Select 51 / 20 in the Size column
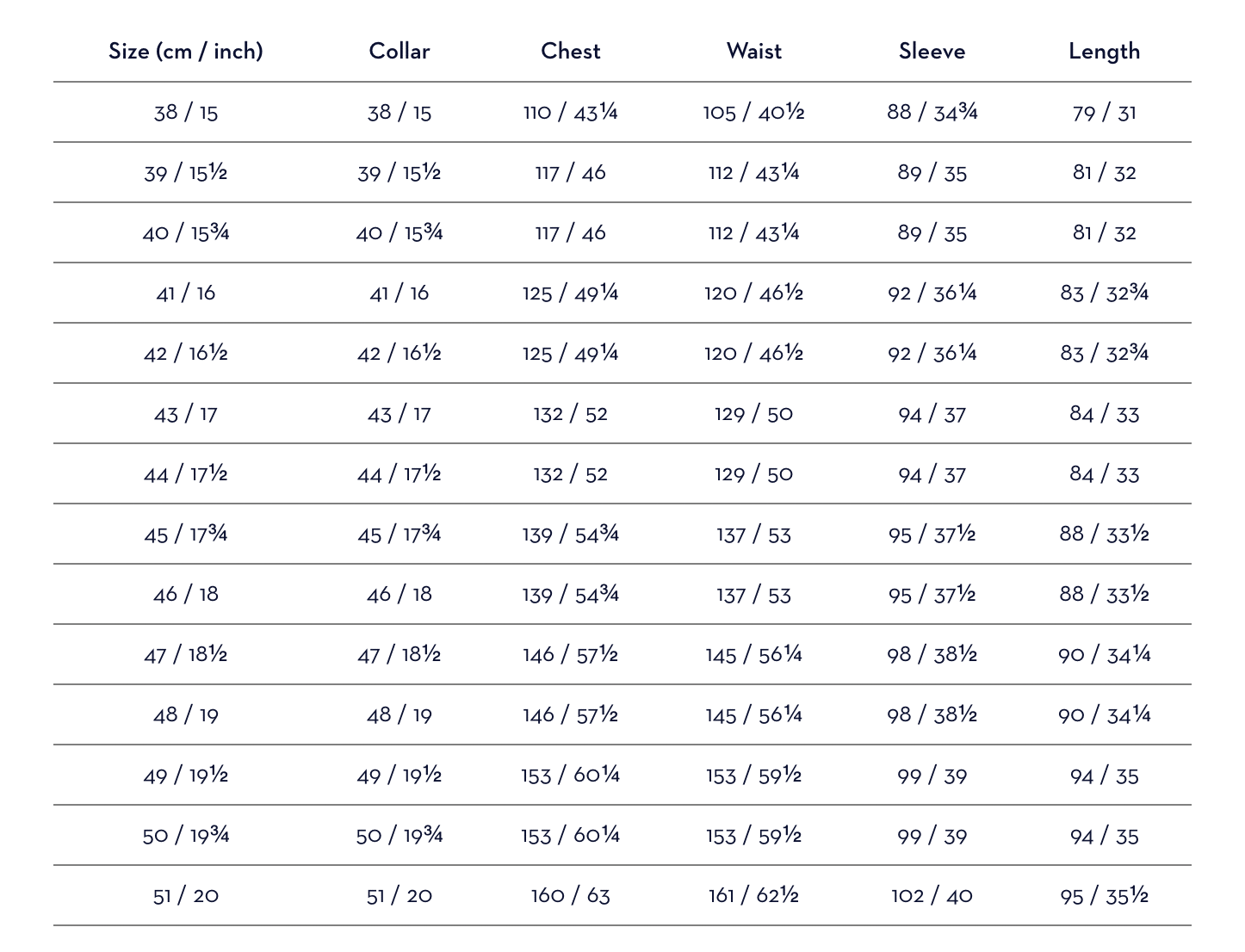The image size is (1245, 952). (185, 896)
